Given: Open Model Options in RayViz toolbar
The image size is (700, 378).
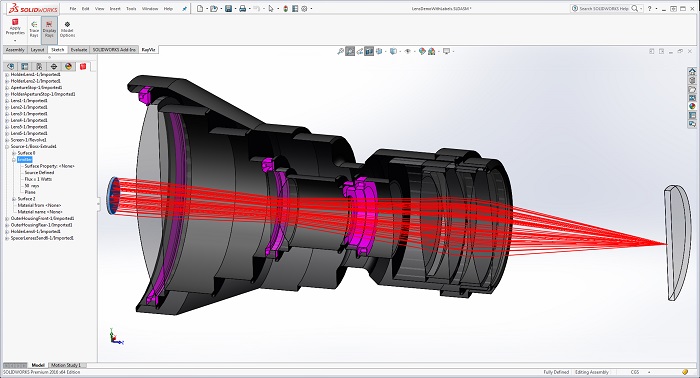Looking at the screenshot, I should (x=67, y=29).
